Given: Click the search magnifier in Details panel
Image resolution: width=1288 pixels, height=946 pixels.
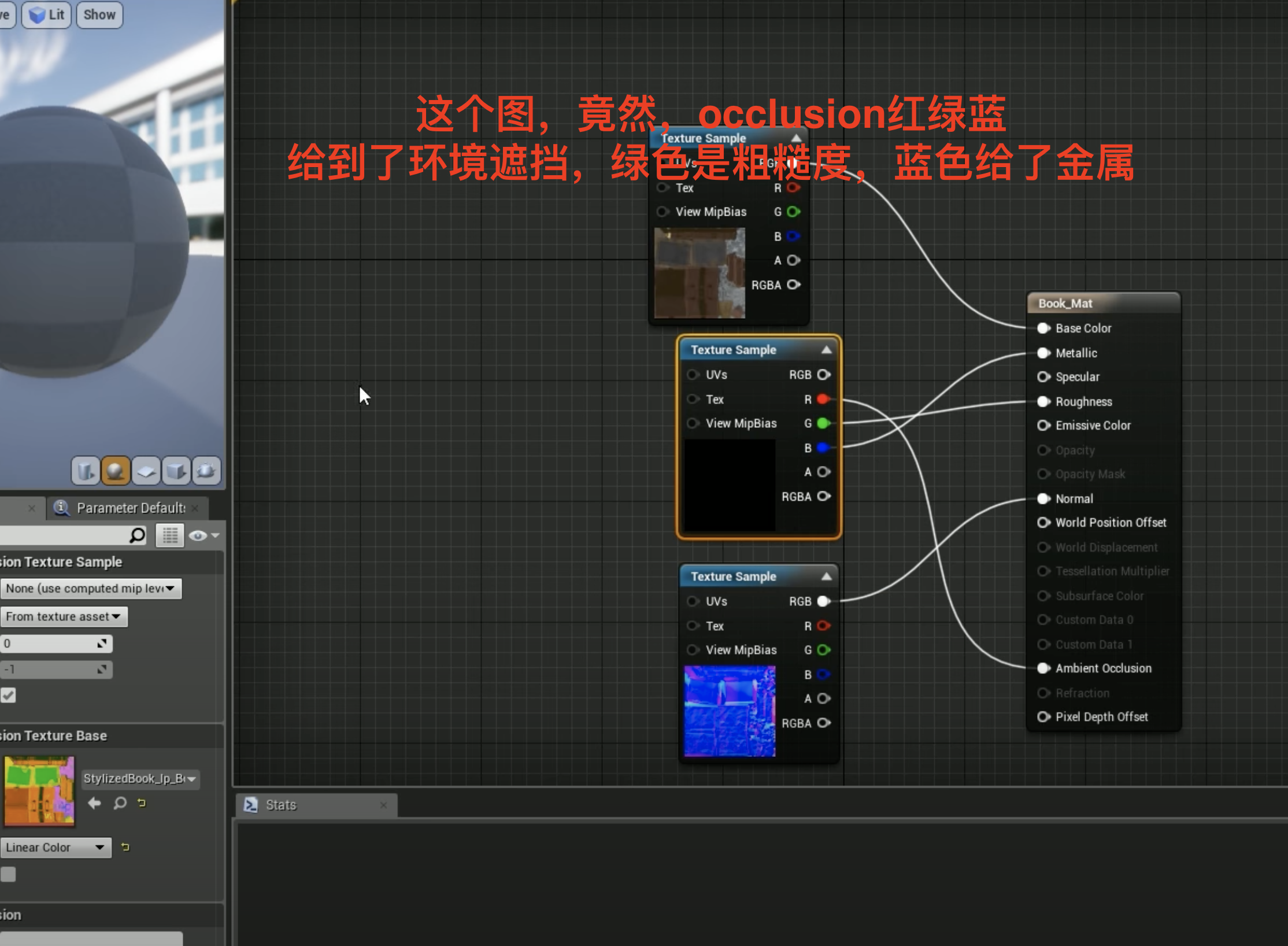Looking at the screenshot, I should [137, 535].
